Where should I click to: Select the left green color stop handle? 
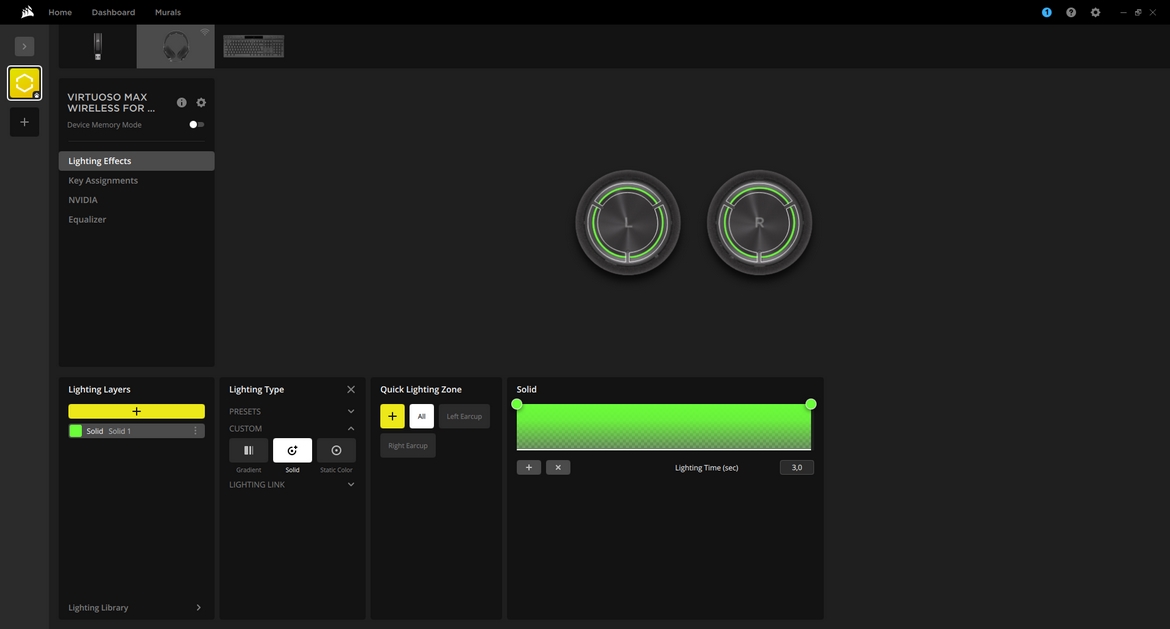pyautogui.click(x=516, y=404)
